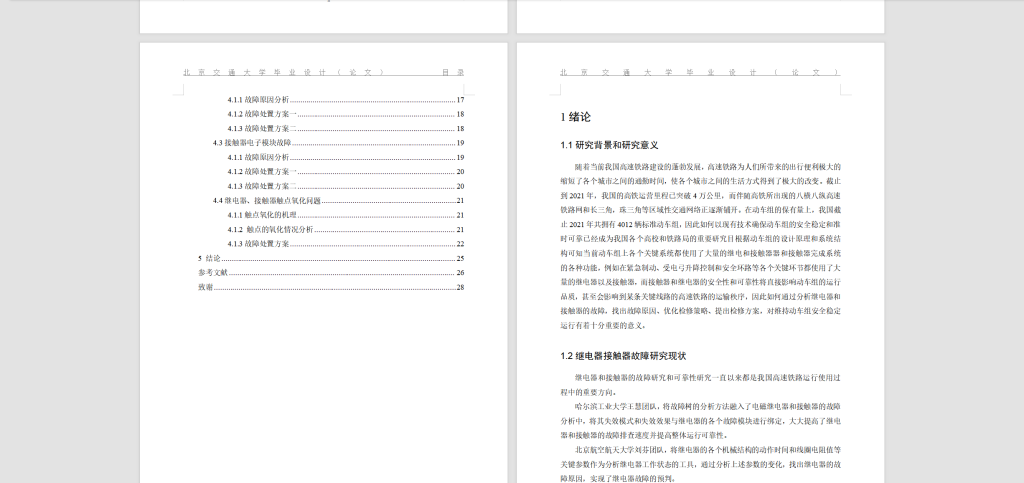The width and height of the screenshot is (1024, 483).
Task: Click the 目录 label in the page header
Action: (x=453, y=72)
